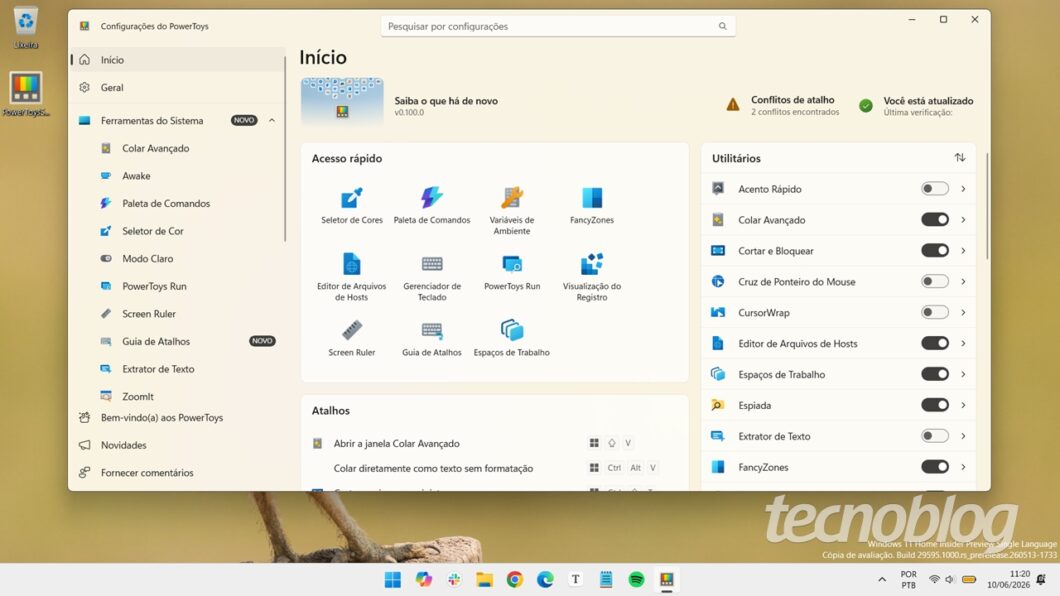Click the PowerToys taskbar icon

click(x=667, y=579)
